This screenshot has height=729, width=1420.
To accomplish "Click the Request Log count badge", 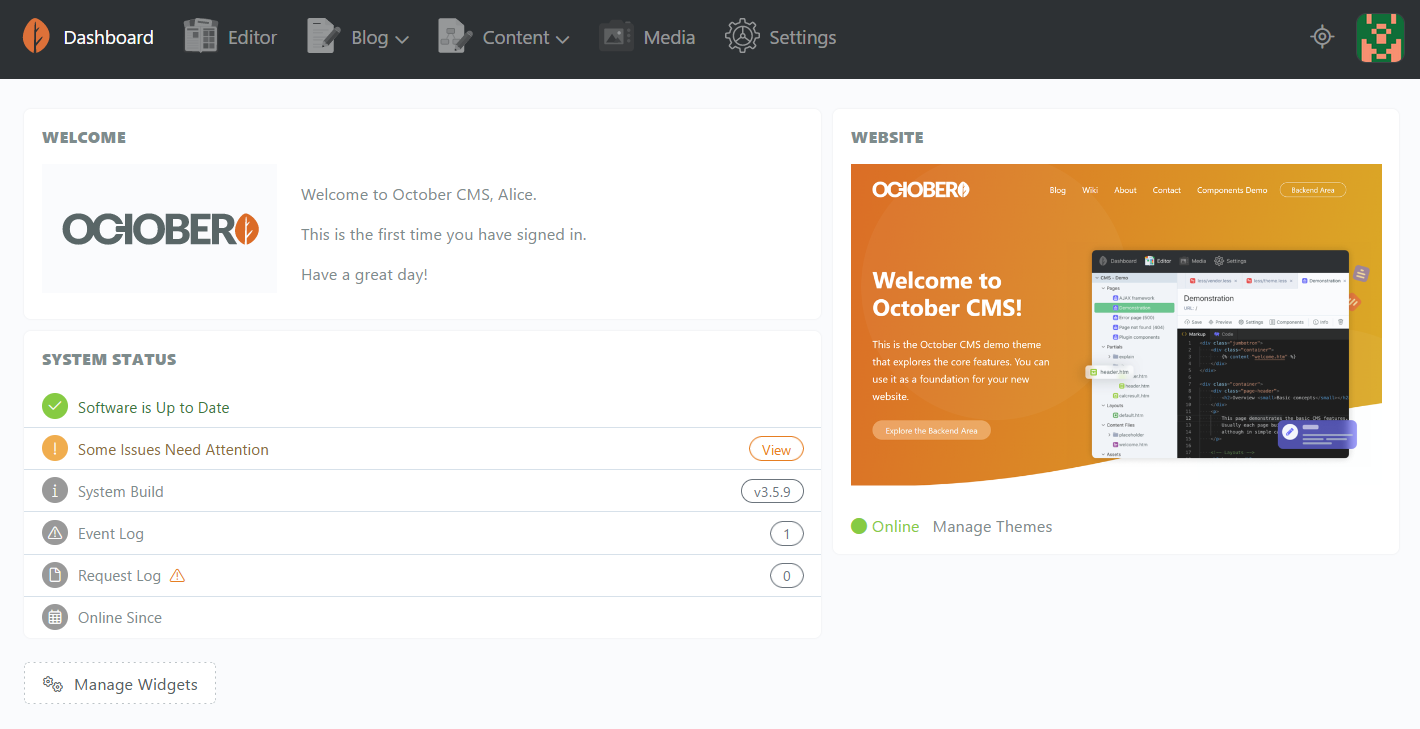I will tap(787, 576).
